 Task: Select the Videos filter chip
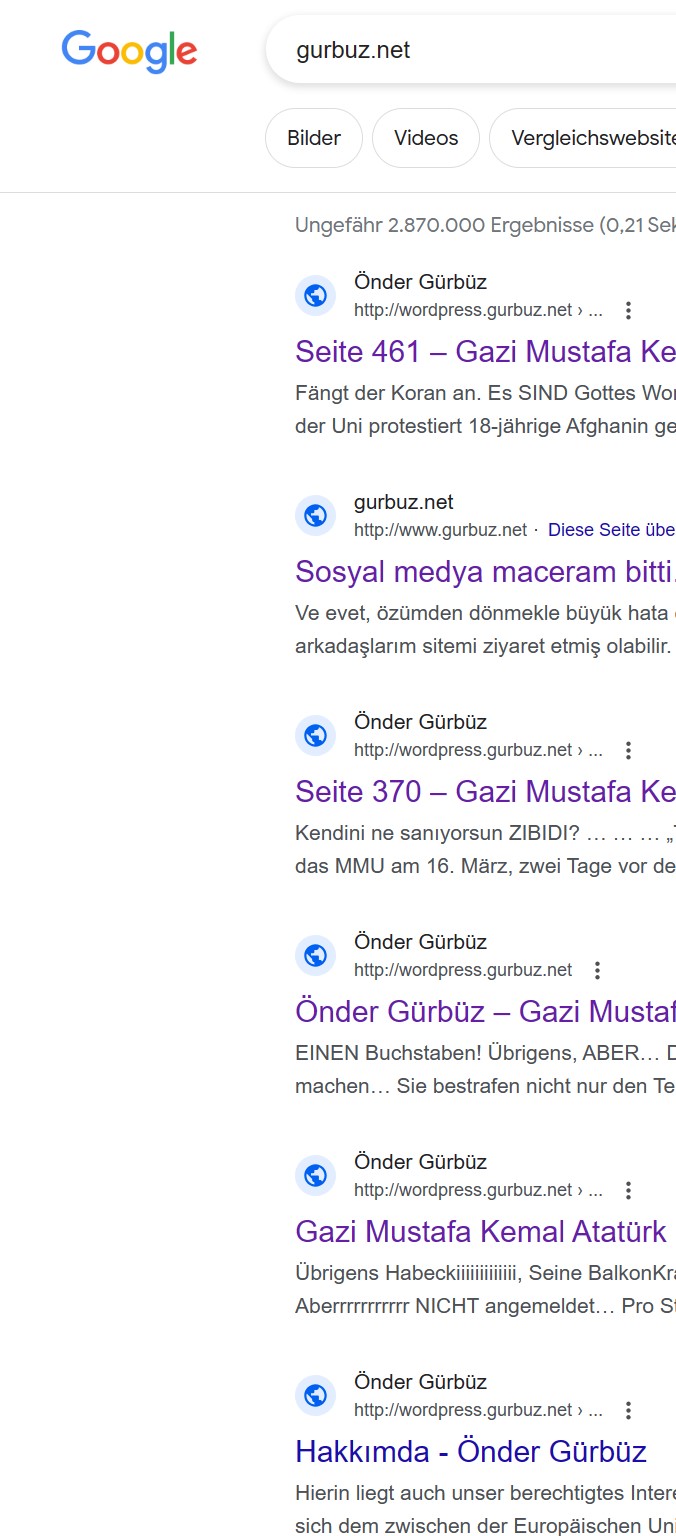tap(426, 138)
